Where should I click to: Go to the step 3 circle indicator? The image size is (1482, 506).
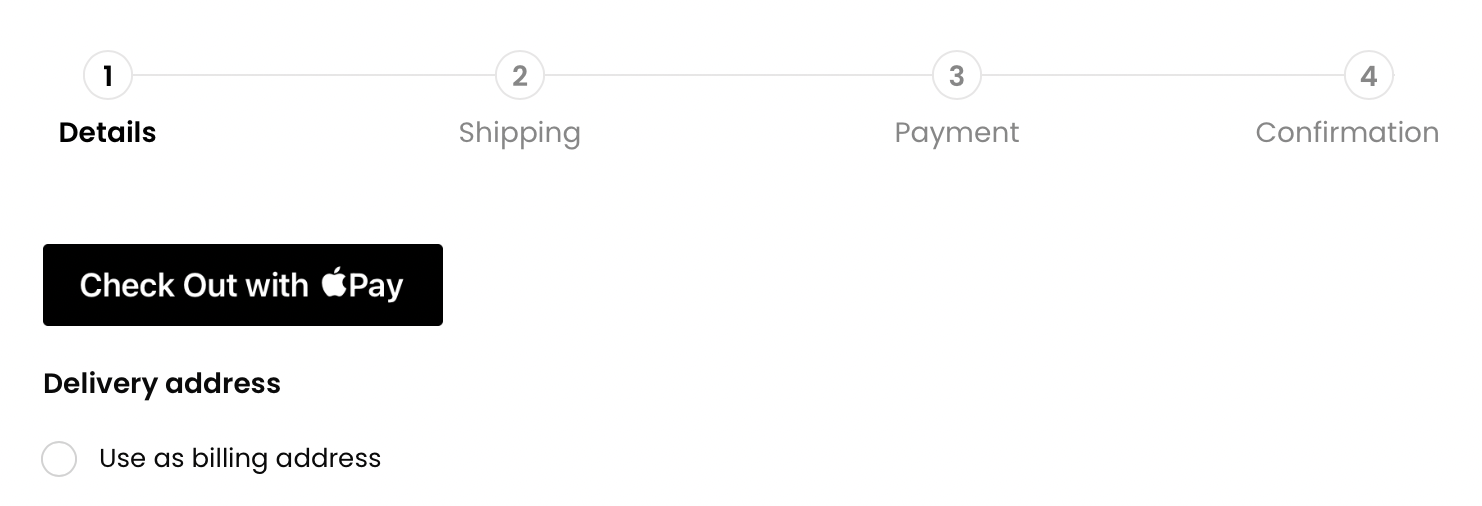tap(957, 75)
